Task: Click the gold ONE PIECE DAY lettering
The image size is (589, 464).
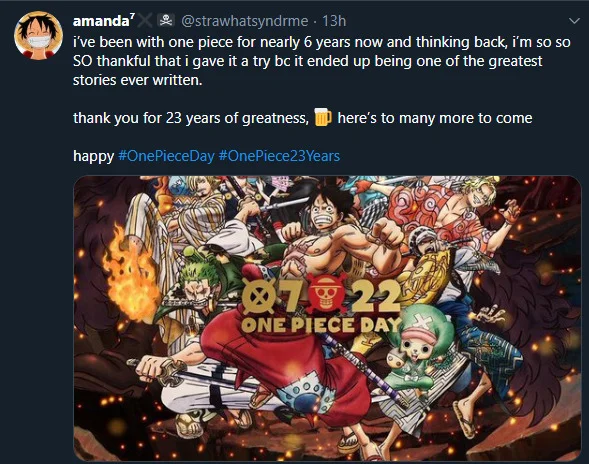Action: coord(322,325)
